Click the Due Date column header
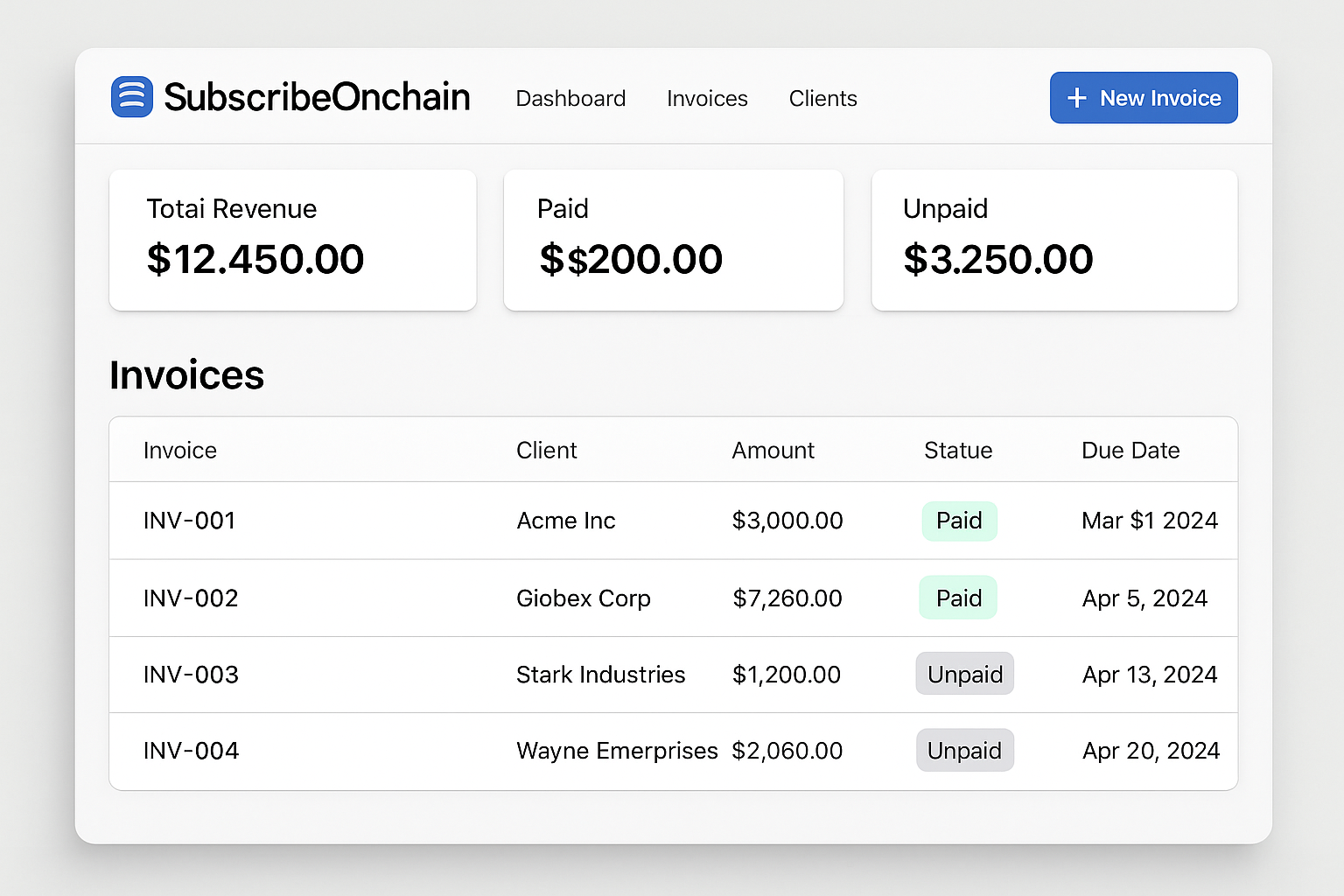Image resolution: width=1344 pixels, height=896 pixels. (1130, 450)
